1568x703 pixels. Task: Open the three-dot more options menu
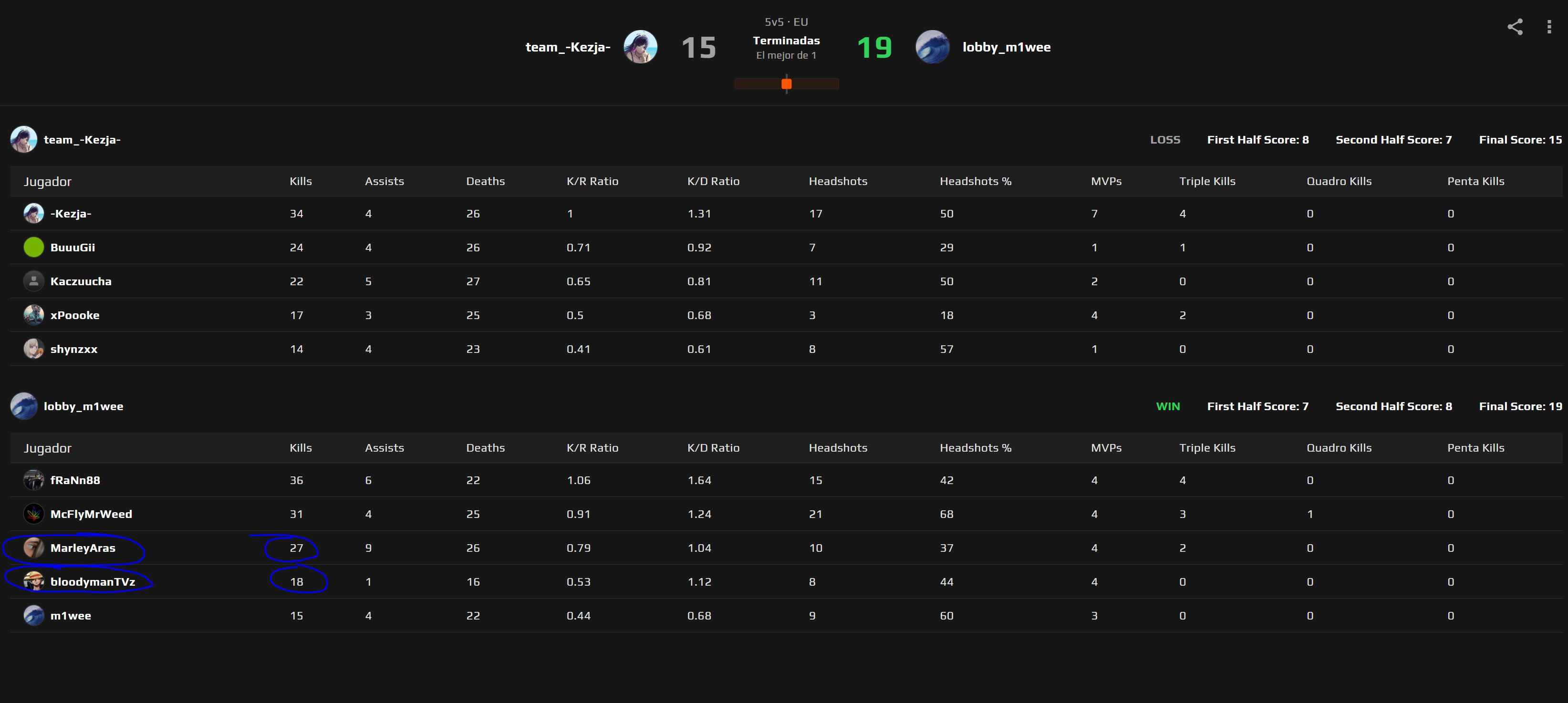coord(1548,27)
